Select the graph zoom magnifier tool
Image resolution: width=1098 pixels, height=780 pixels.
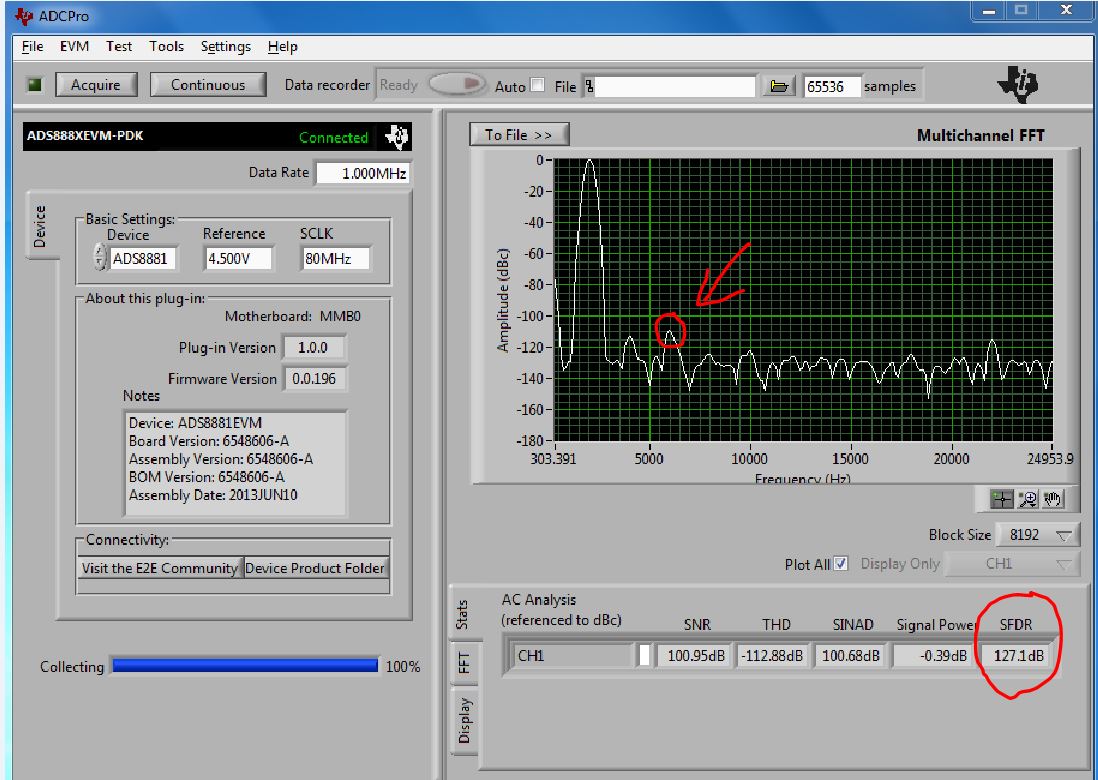coord(1027,499)
